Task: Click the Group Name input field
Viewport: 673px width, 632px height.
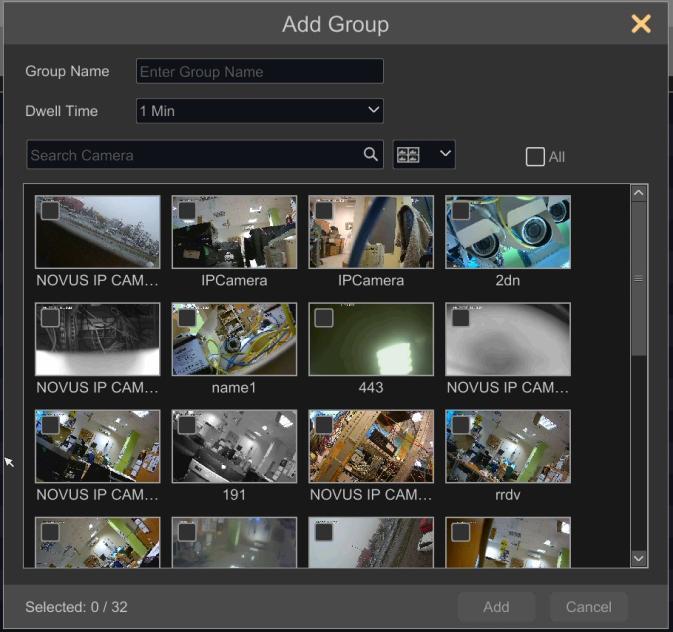Action: tap(260, 71)
